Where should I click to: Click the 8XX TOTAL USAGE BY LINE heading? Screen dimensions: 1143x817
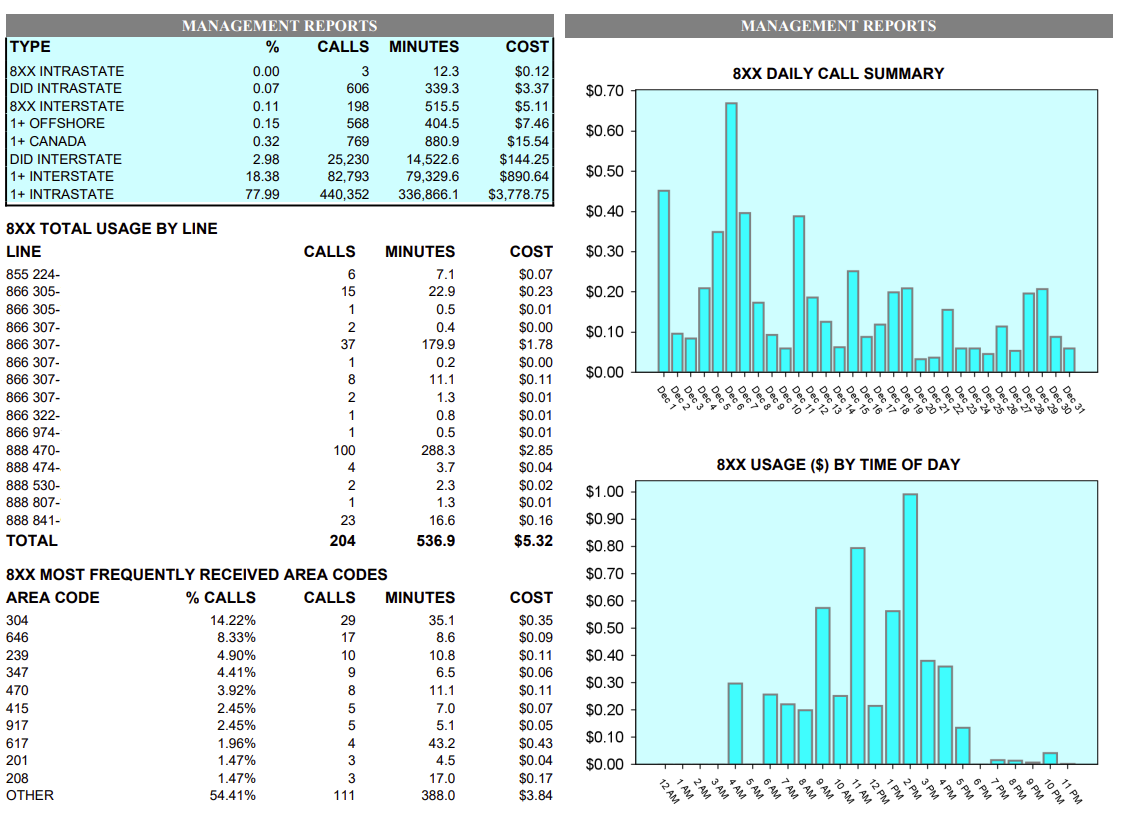coord(111,228)
